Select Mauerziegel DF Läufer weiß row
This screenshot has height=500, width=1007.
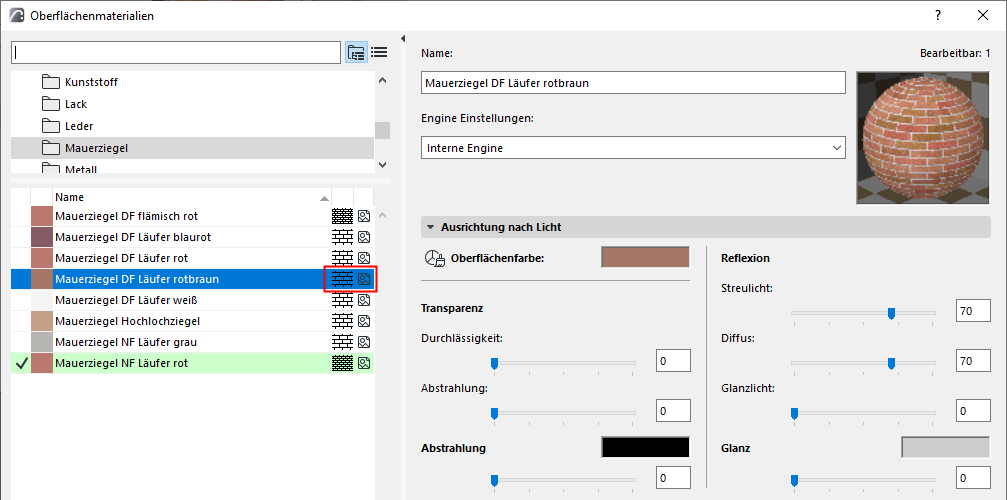point(192,300)
